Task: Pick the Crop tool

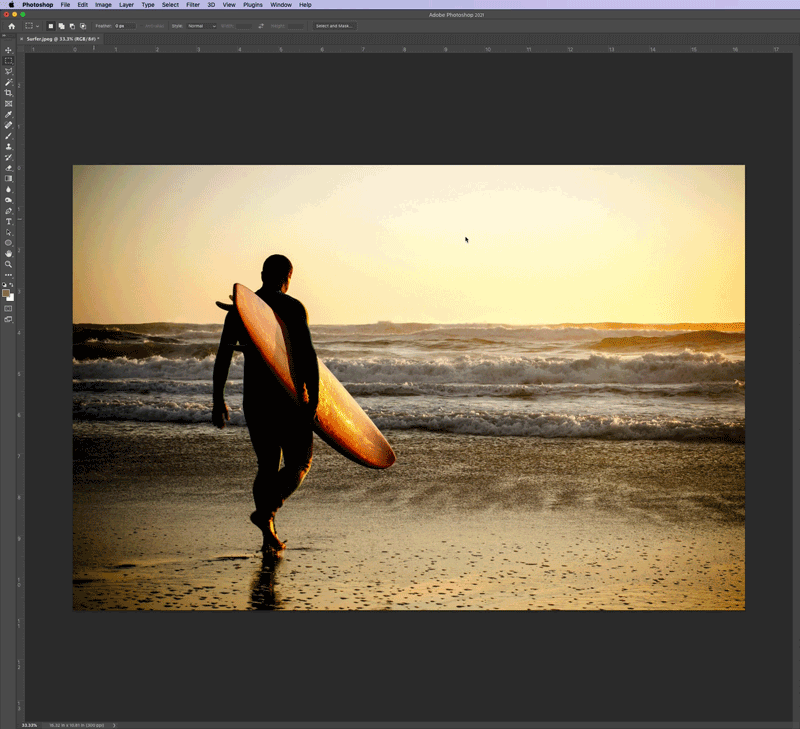Action: tap(8, 93)
